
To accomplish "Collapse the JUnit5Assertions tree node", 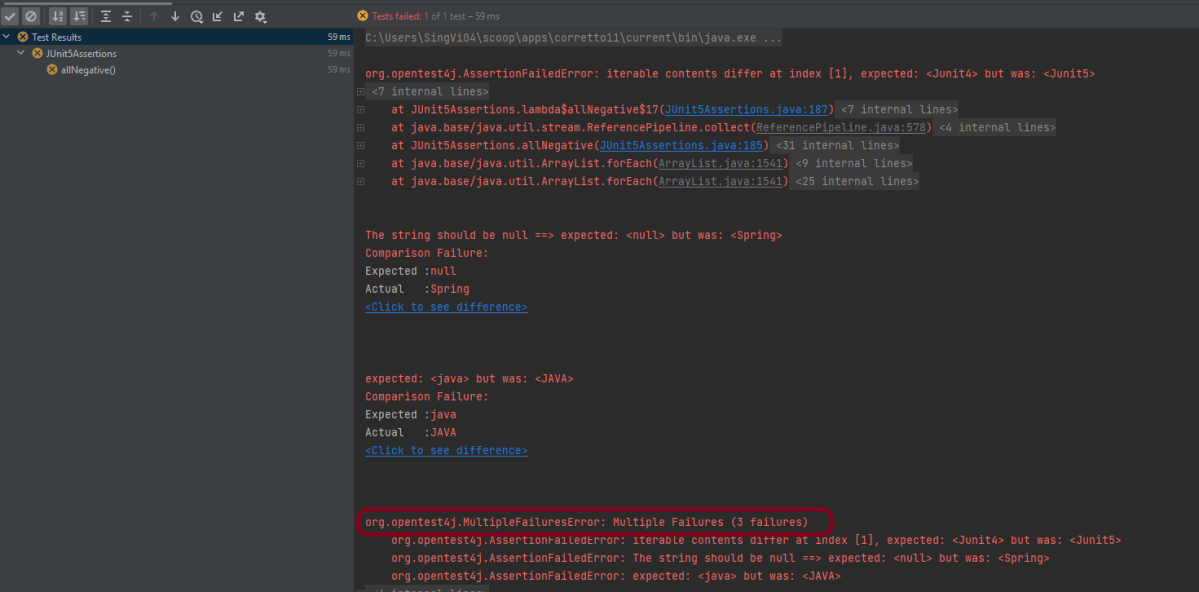I will (22, 53).
